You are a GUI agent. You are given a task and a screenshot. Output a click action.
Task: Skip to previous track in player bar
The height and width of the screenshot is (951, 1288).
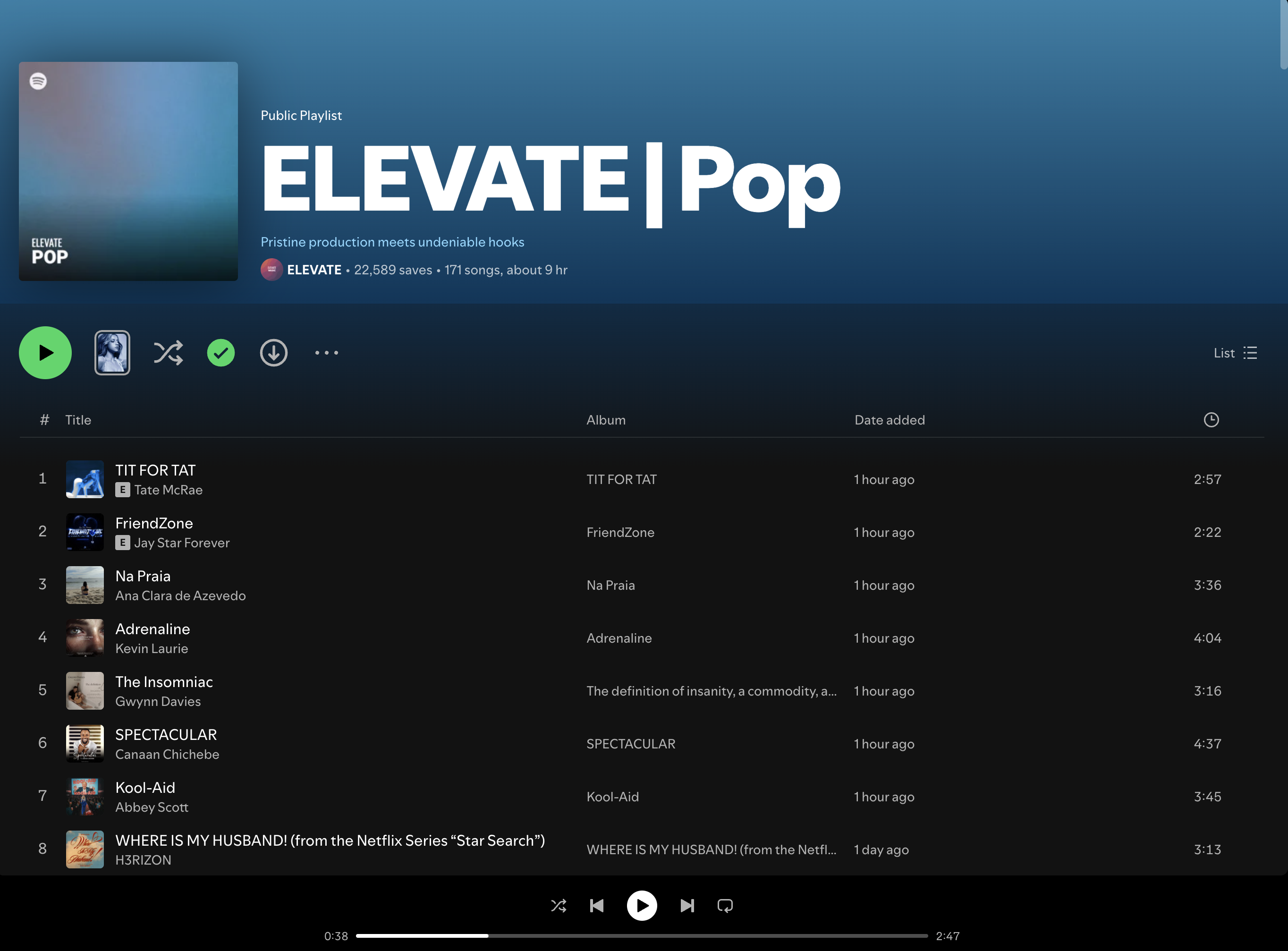597,906
